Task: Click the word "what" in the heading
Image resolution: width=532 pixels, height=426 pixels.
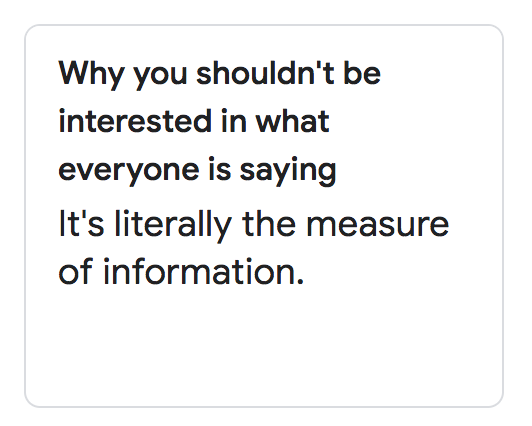Action: [292, 121]
